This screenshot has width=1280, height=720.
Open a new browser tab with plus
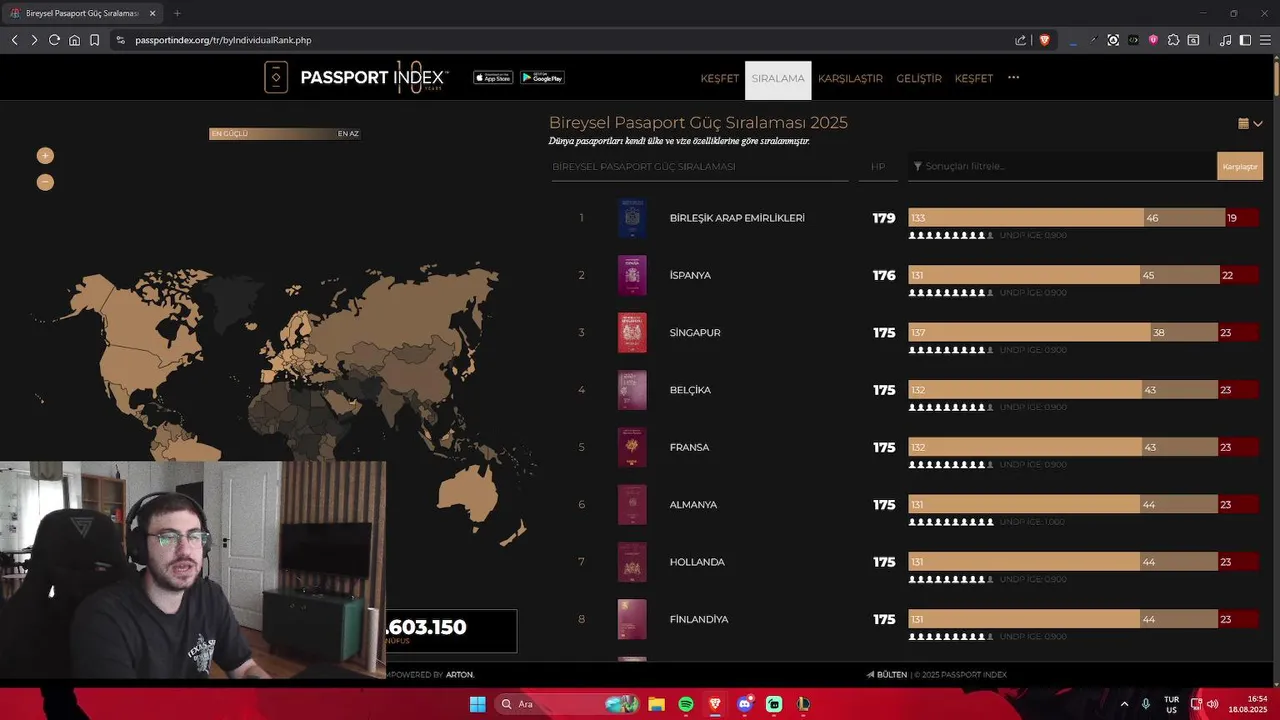point(177,13)
